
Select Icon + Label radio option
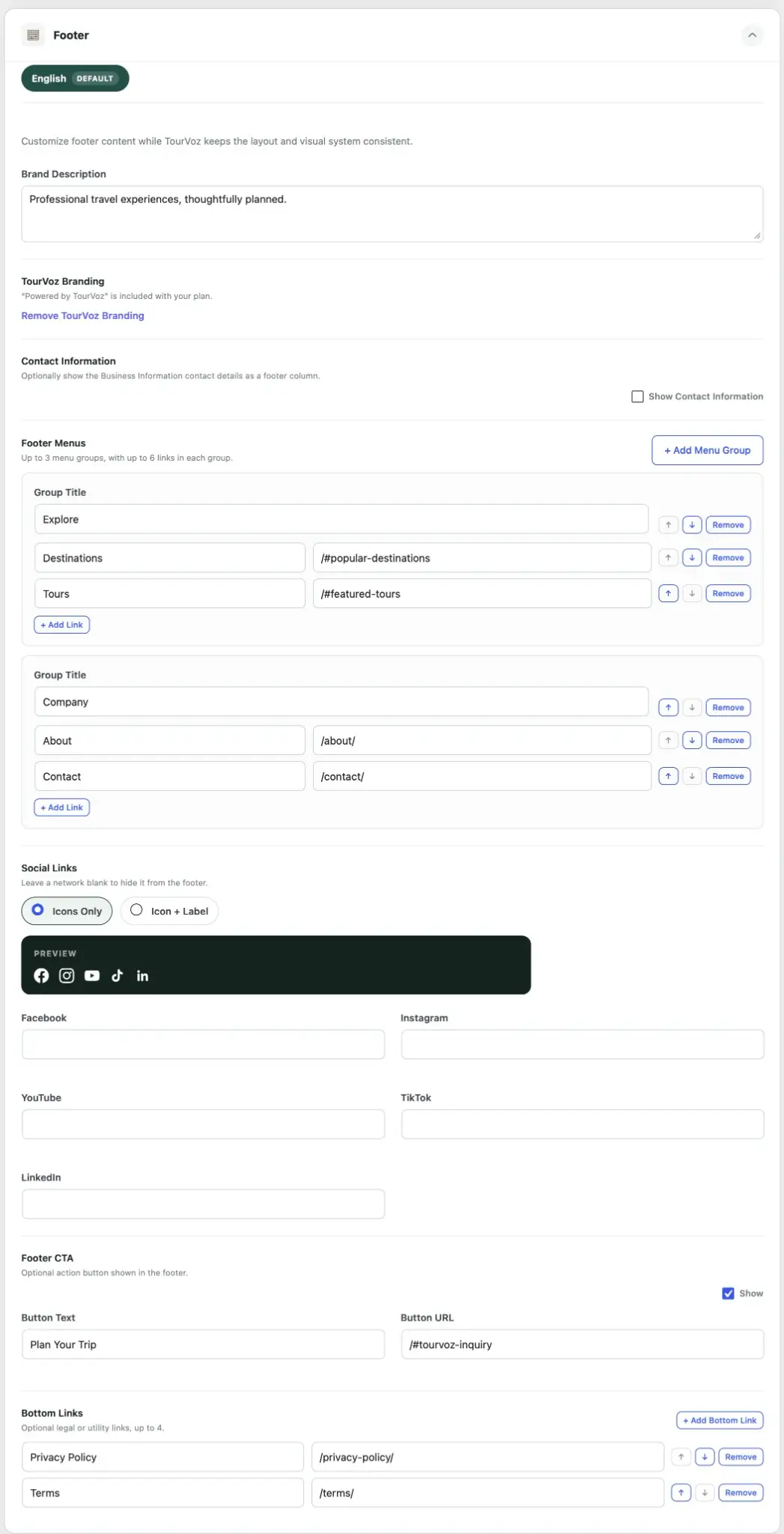[x=169, y=911]
